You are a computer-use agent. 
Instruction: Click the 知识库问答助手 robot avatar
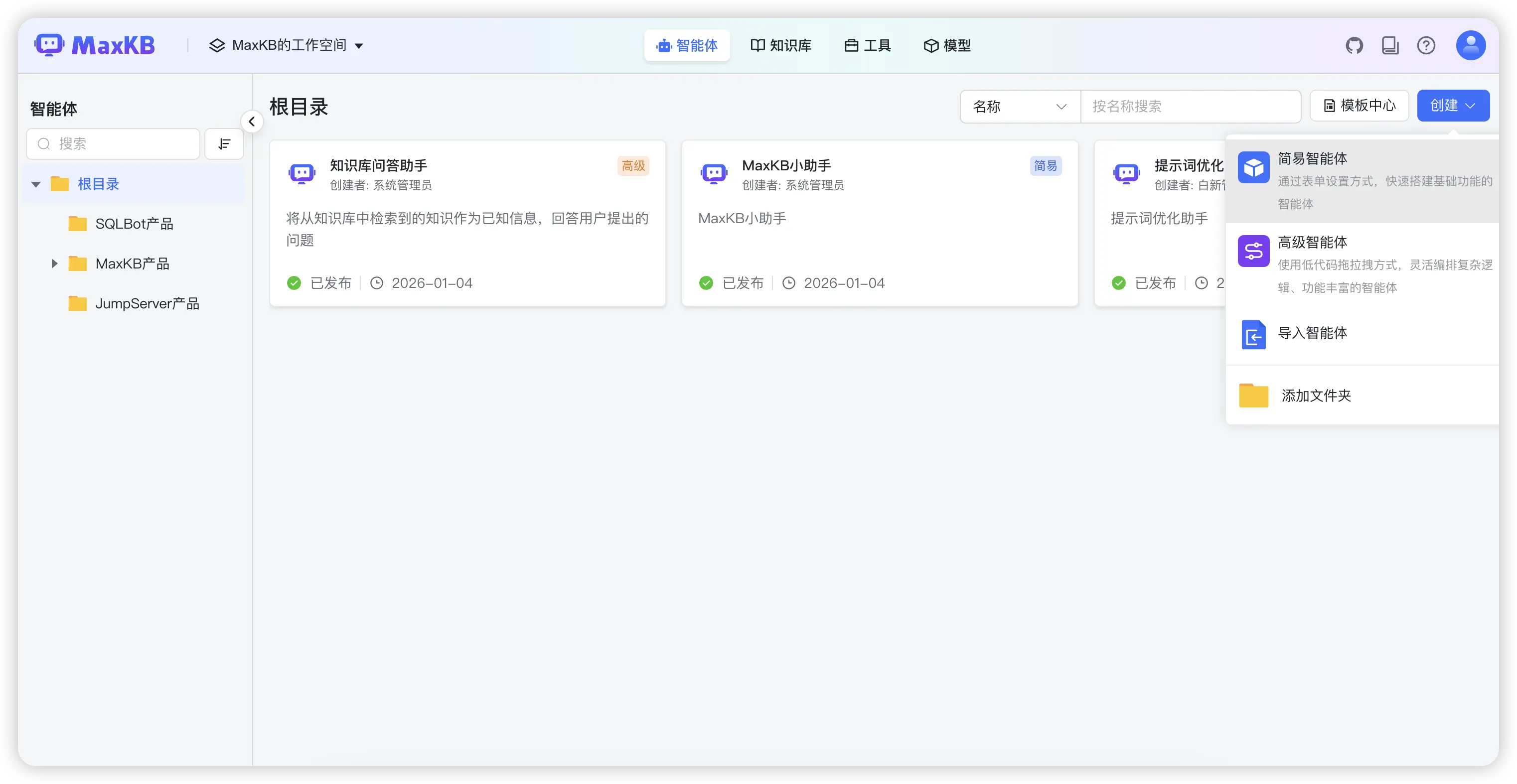tap(301, 173)
